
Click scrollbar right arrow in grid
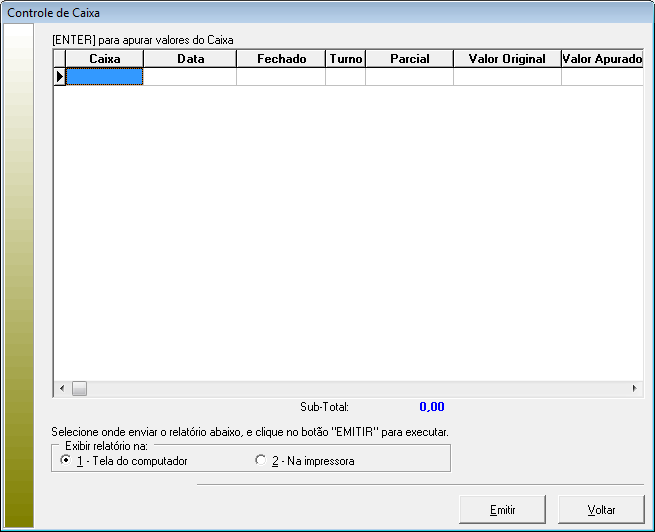(x=633, y=388)
